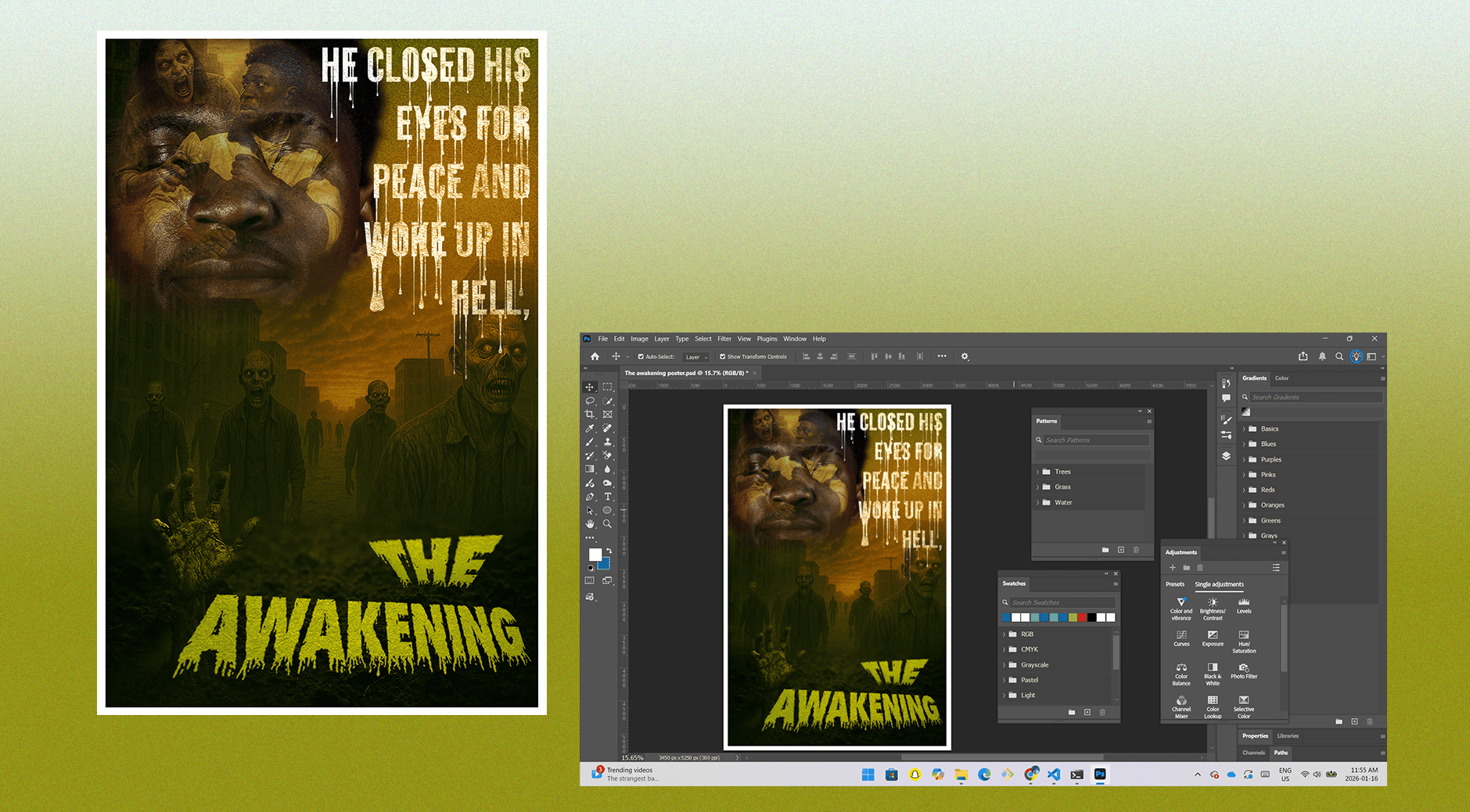This screenshot has height=812, width=1470.
Task: Open the Share icon in Photoshop
Action: point(1303,357)
